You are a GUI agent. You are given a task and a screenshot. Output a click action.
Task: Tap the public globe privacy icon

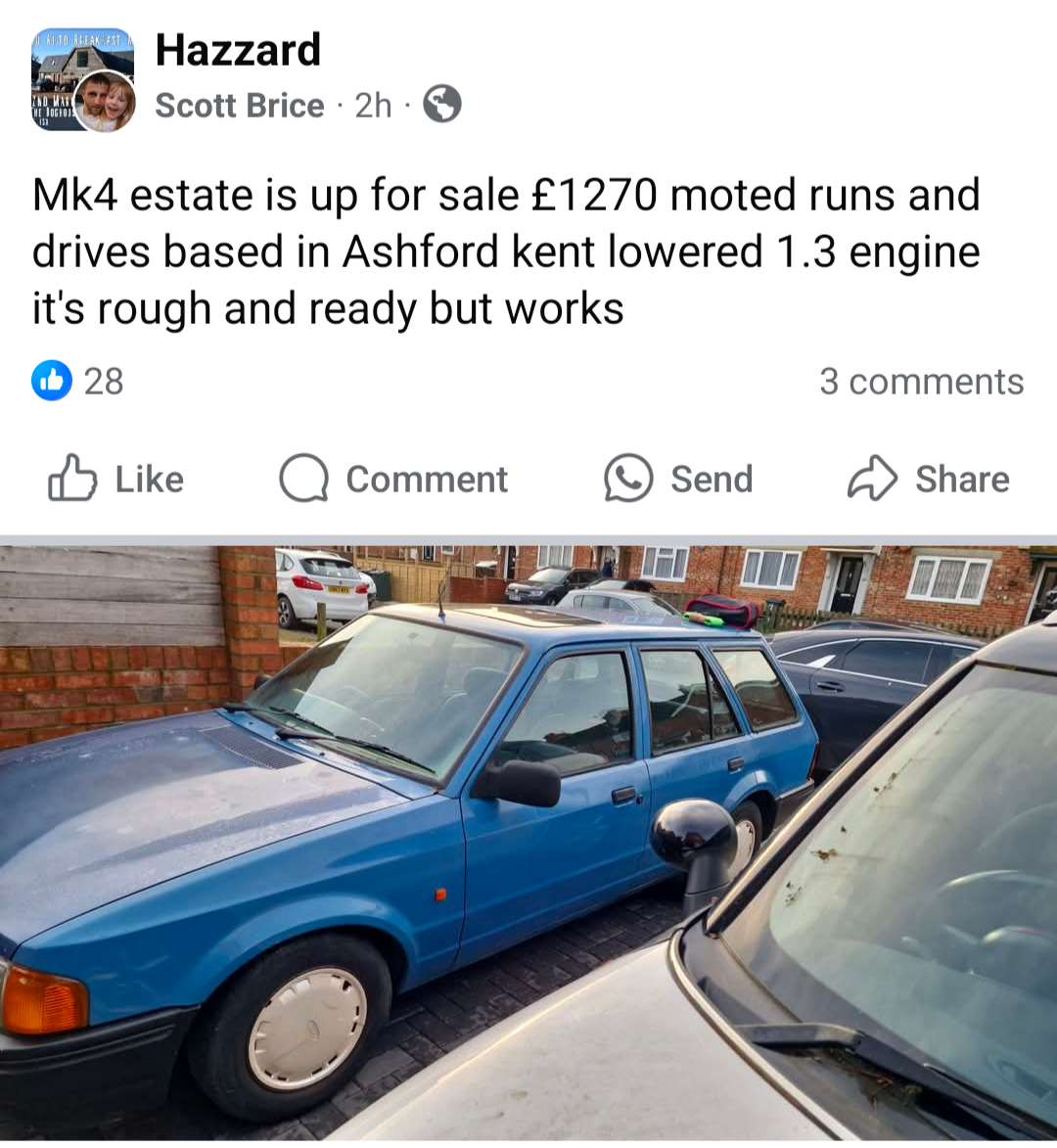[442, 104]
